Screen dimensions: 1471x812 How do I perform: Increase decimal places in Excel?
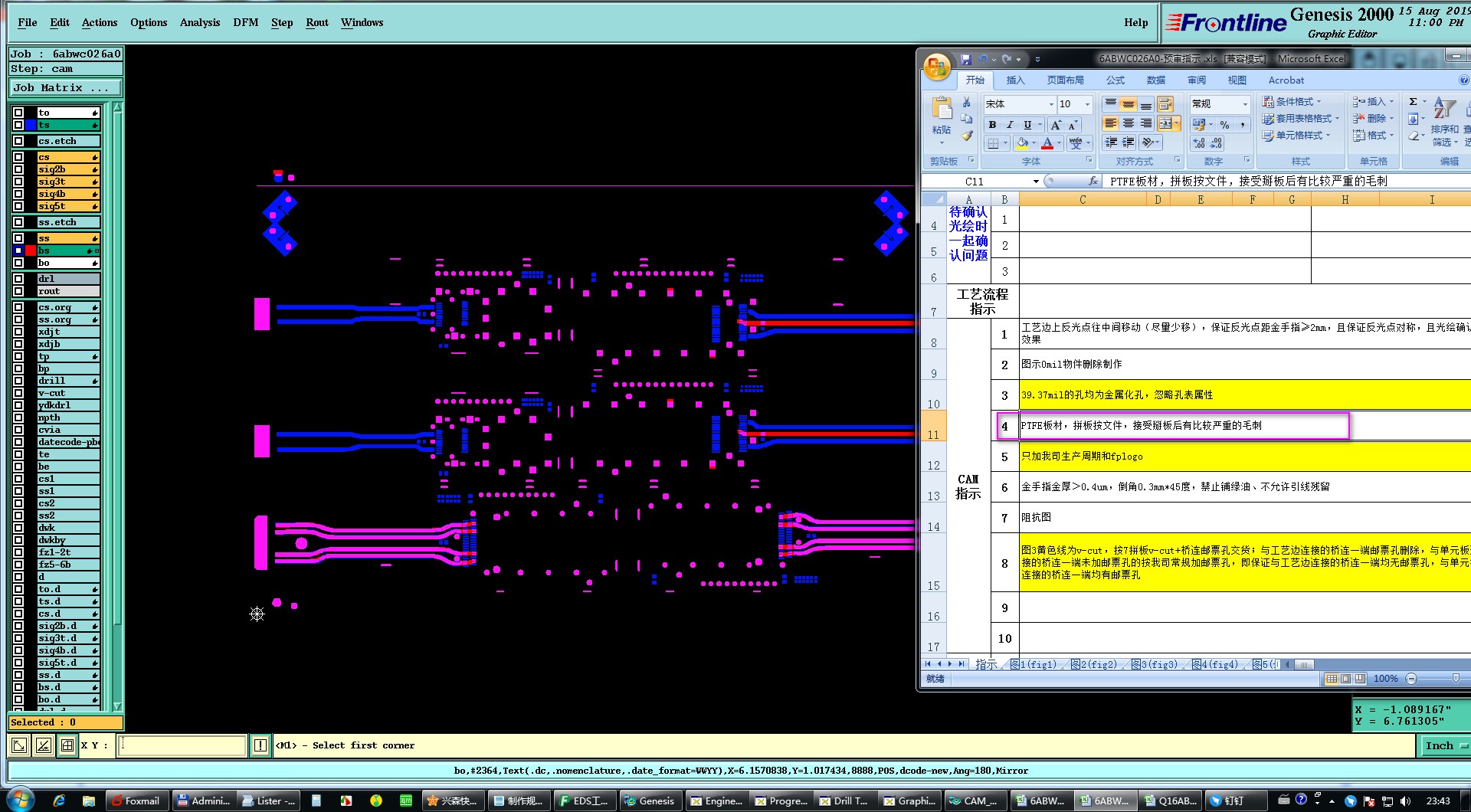pyautogui.click(x=1199, y=143)
